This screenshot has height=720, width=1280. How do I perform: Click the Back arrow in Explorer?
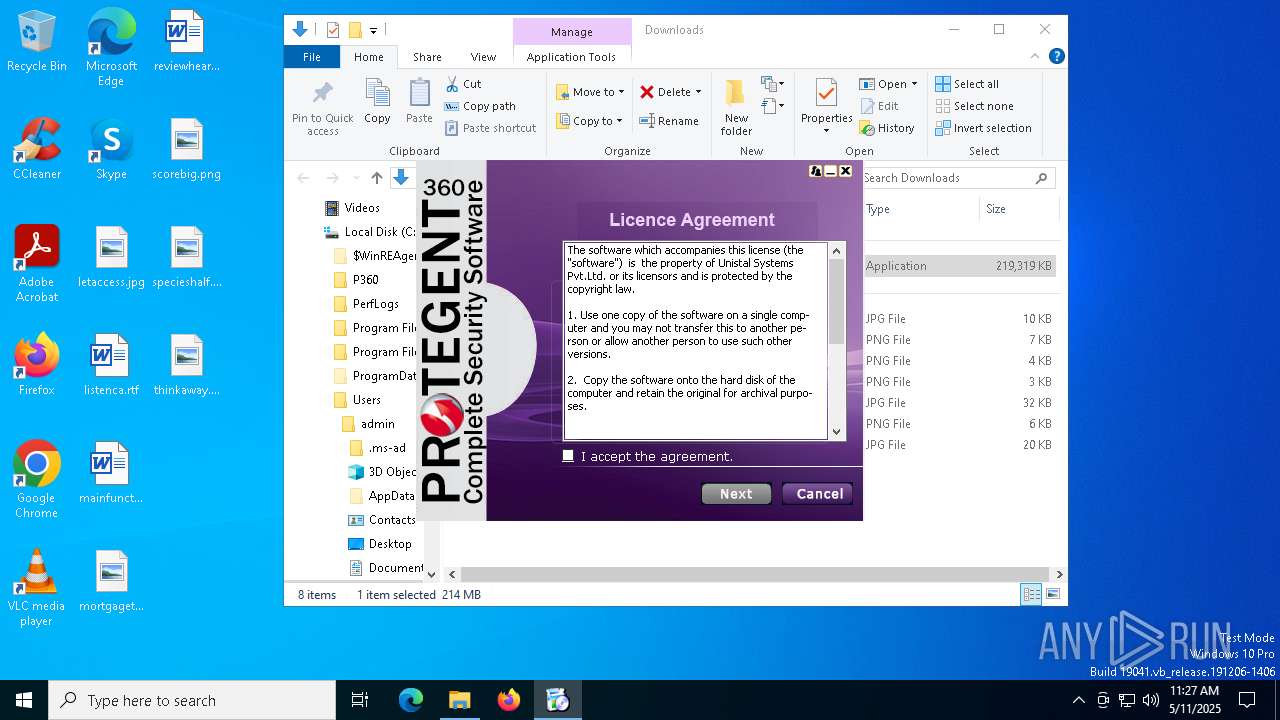tap(304, 178)
